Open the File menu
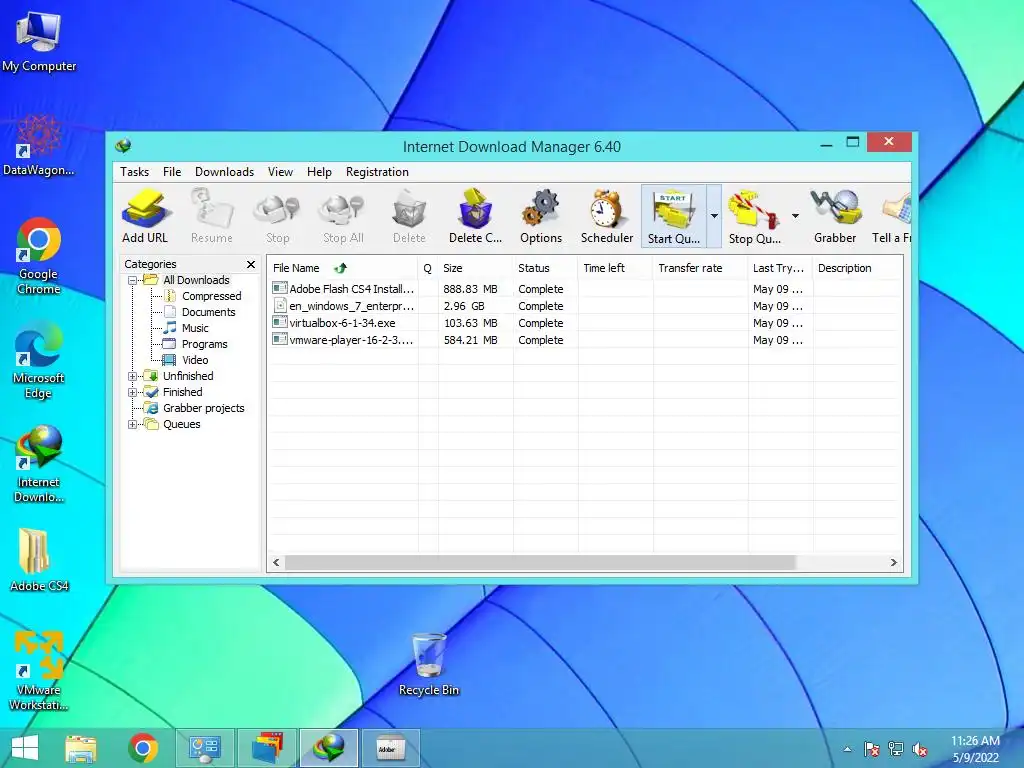The width and height of the screenshot is (1024, 768). pyautogui.click(x=172, y=172)
